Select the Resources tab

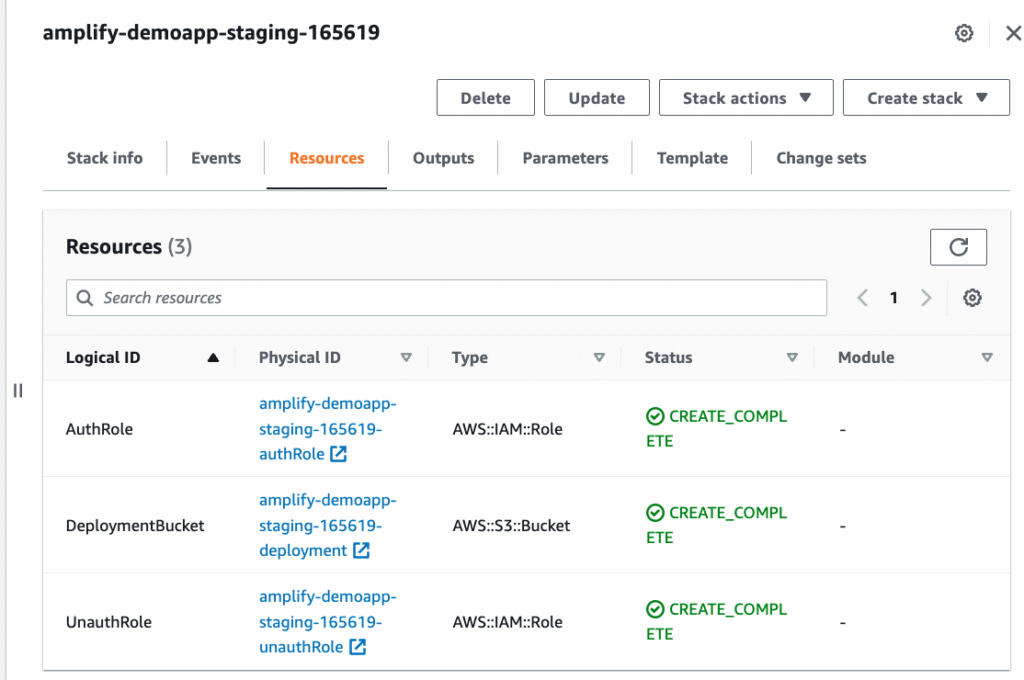coord(327,158)
